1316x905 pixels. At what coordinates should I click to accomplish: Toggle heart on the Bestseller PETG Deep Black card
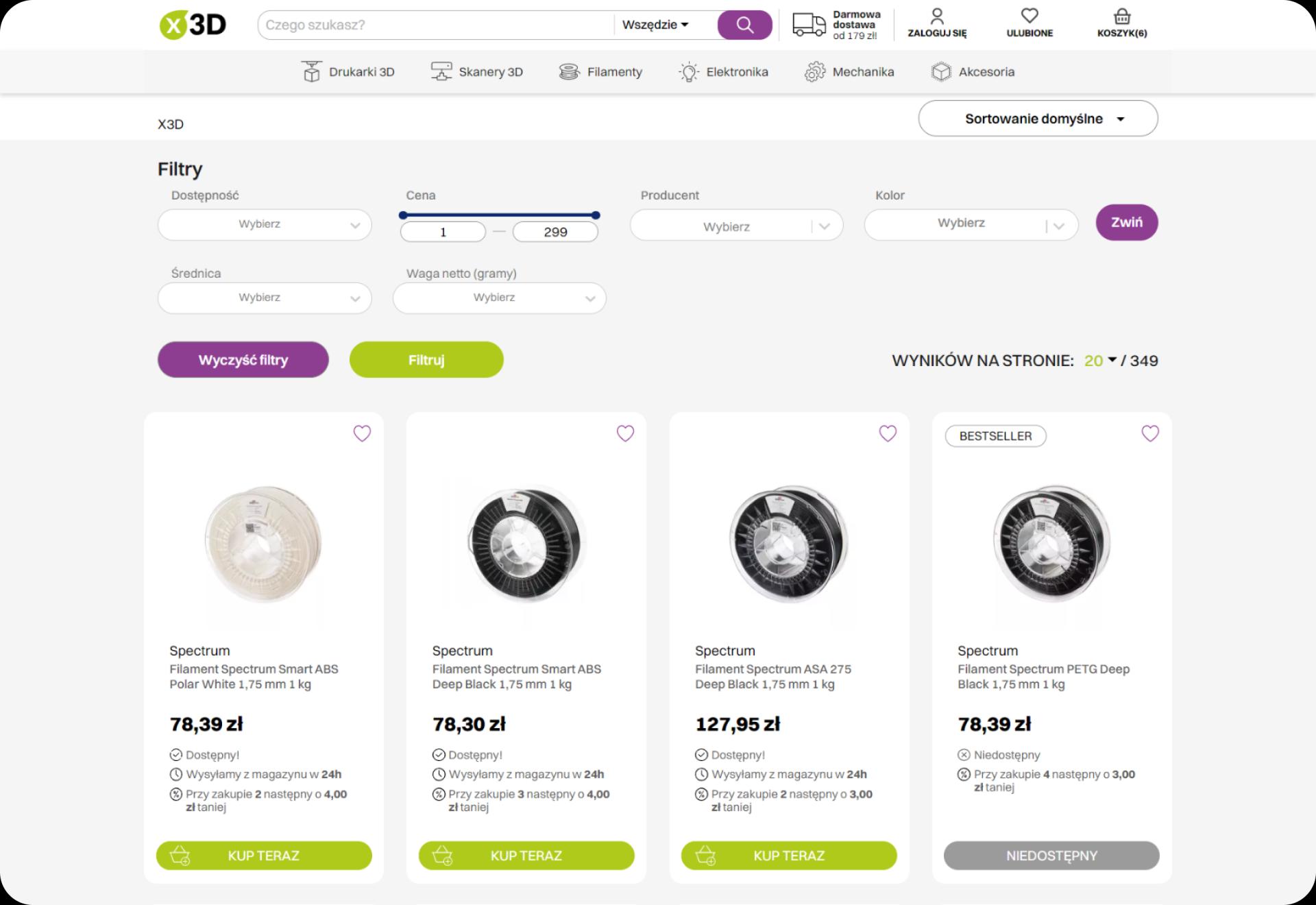pyautogui.click(x=1150, y=433)
